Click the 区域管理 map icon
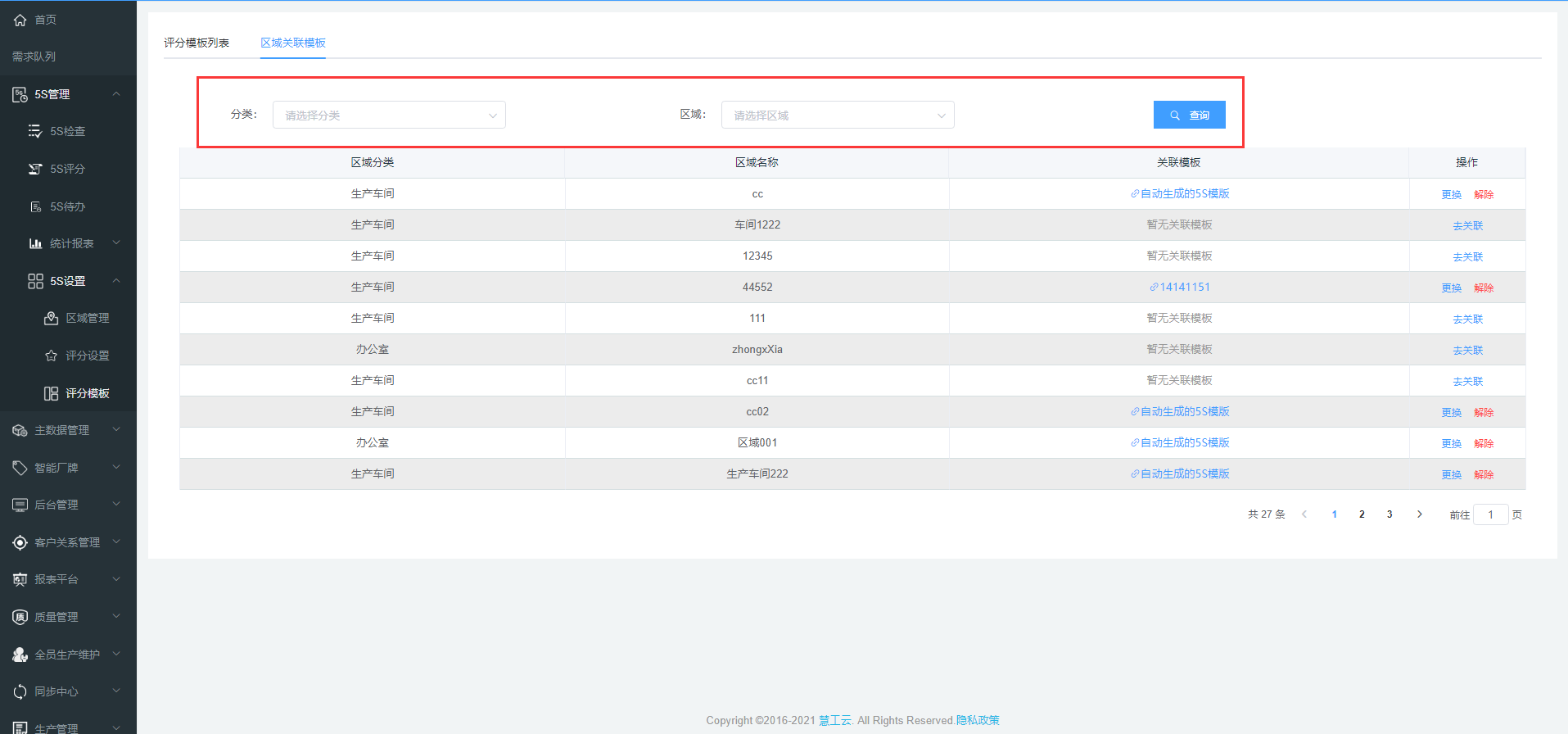Viewport: 1568px width, 734px height. [51, 318]
